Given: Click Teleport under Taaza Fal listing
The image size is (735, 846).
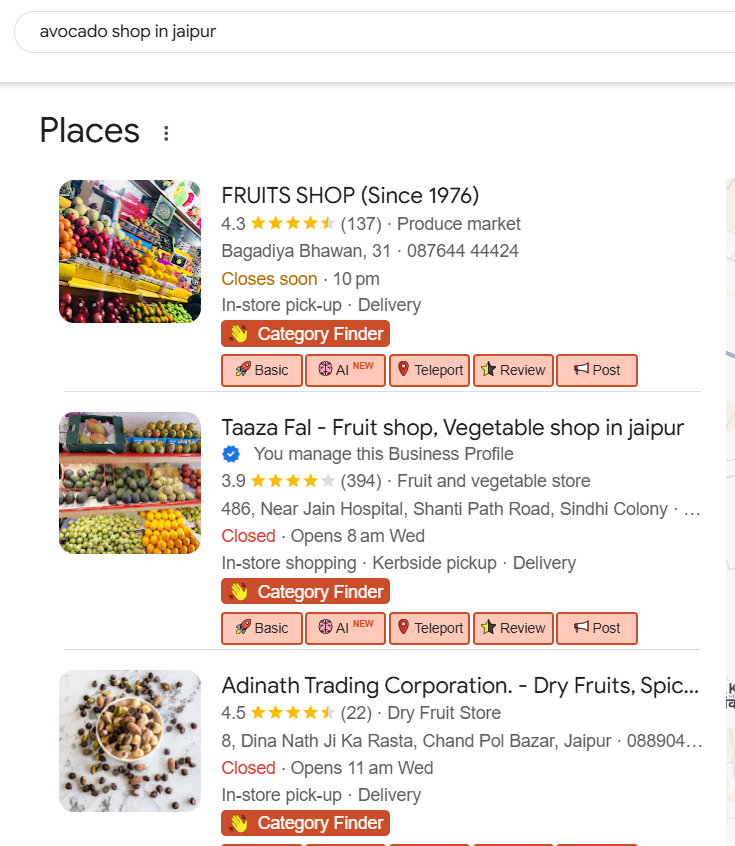Looking at the screenshot, I should [x=430, y=628].
